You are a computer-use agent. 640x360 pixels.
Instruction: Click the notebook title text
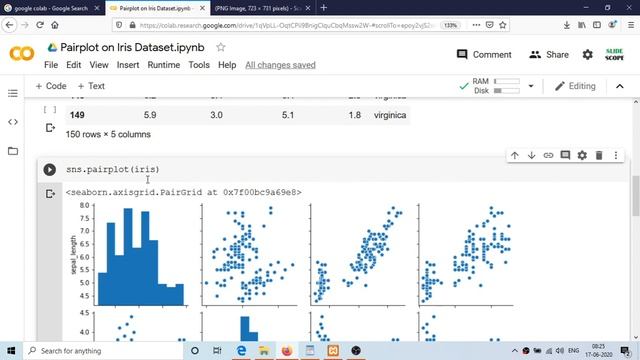(132, 47)
